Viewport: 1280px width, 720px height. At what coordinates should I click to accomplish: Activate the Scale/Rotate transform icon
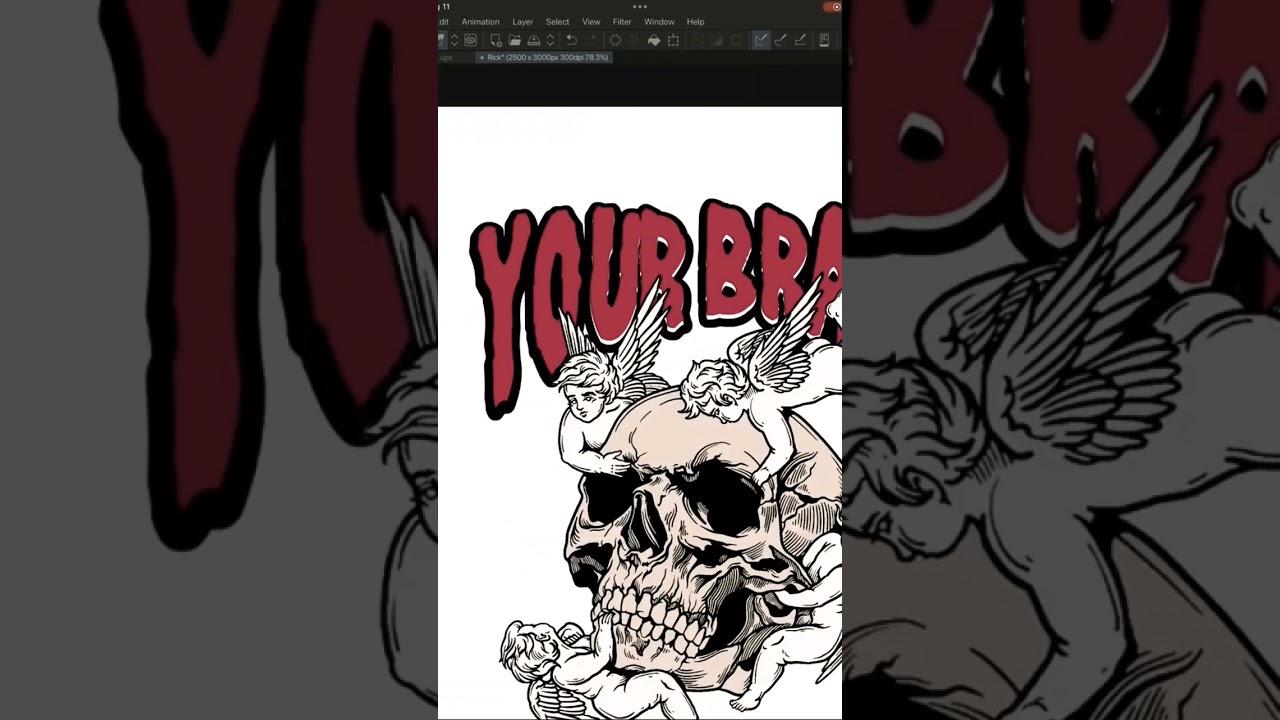[x=673, y=40]
